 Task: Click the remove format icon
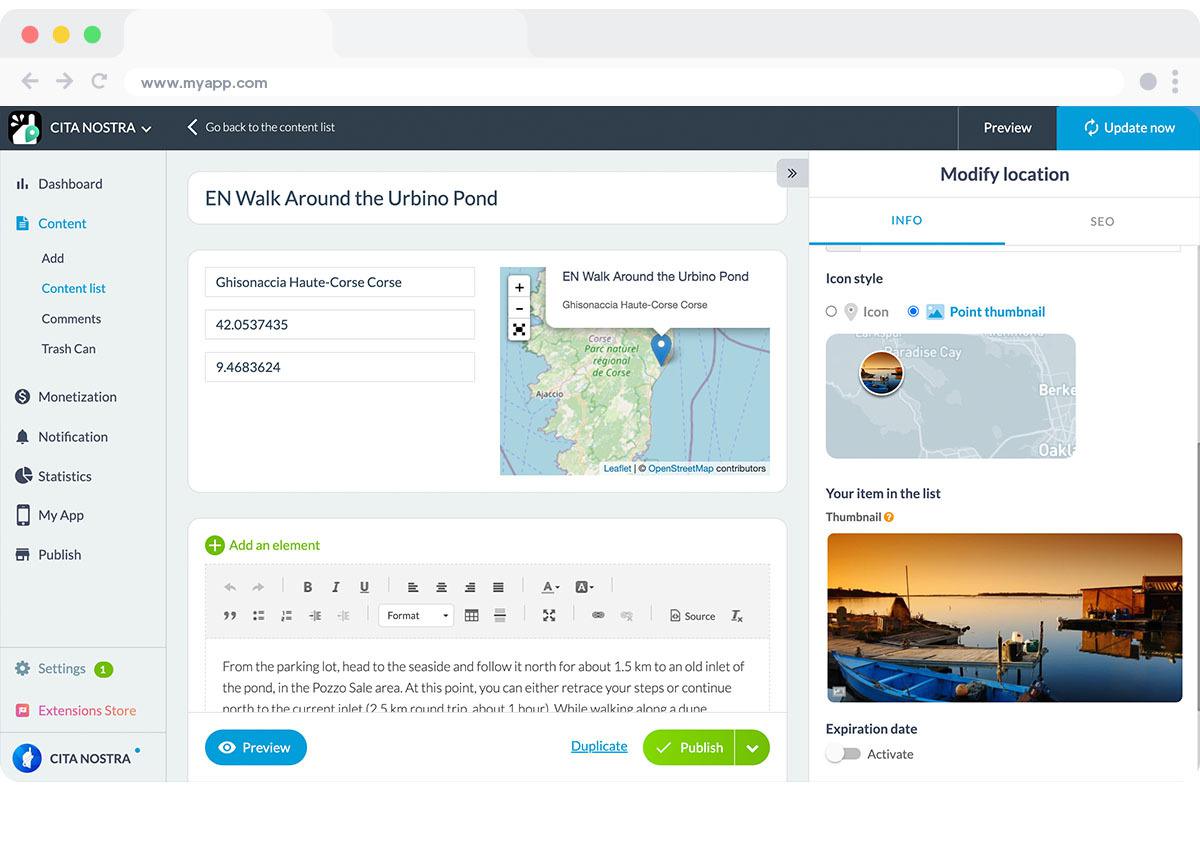tap(737, 616)
